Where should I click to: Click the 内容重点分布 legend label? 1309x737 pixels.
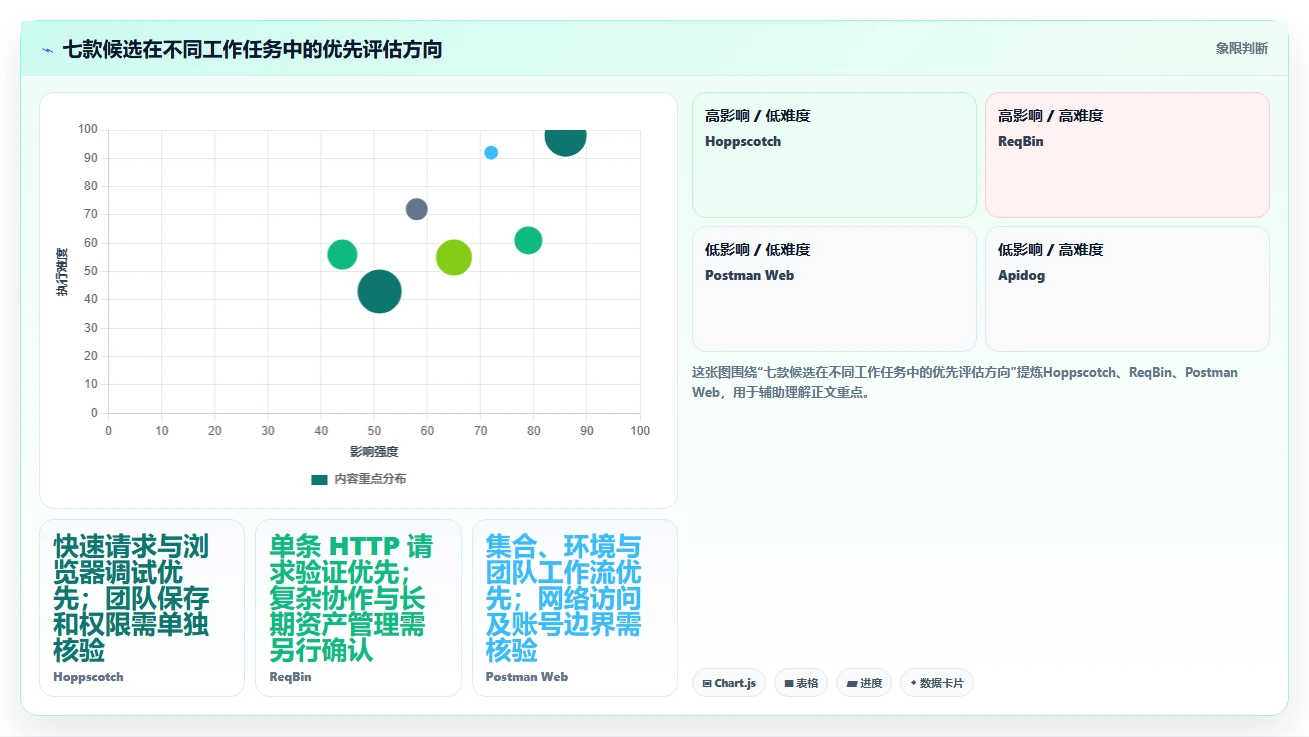[370, 479]
